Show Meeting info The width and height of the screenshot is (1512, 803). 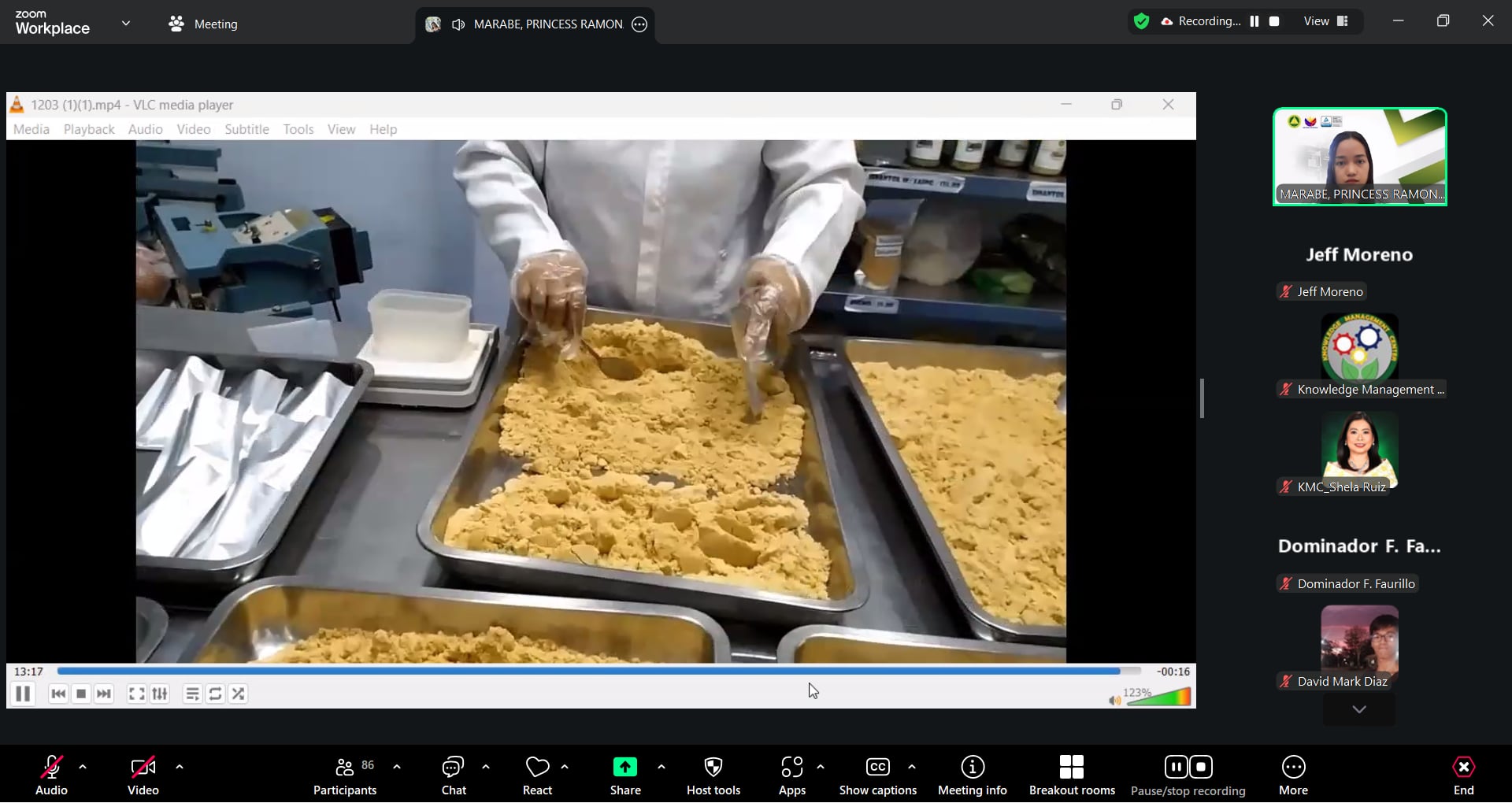[x=972, y=775]
